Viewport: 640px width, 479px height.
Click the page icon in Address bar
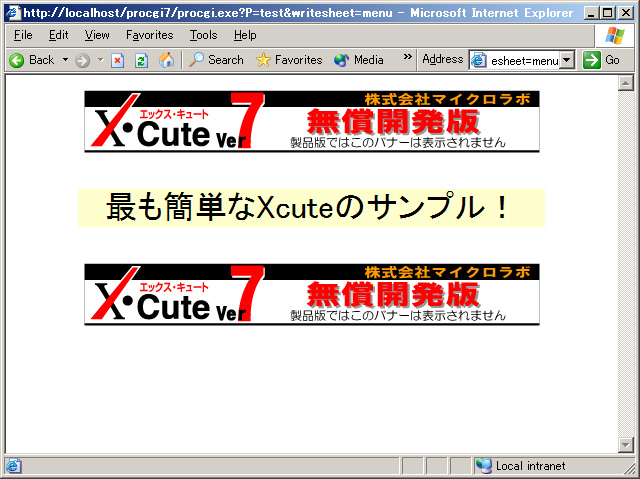point(478,61)
